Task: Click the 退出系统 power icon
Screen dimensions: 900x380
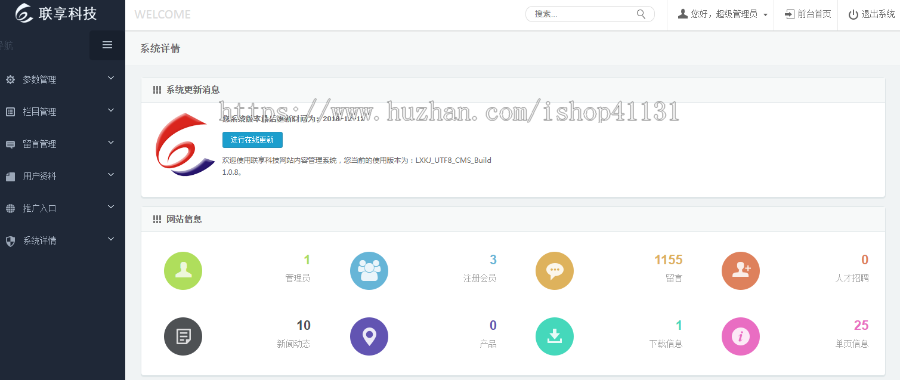Action: coord(854,14)
